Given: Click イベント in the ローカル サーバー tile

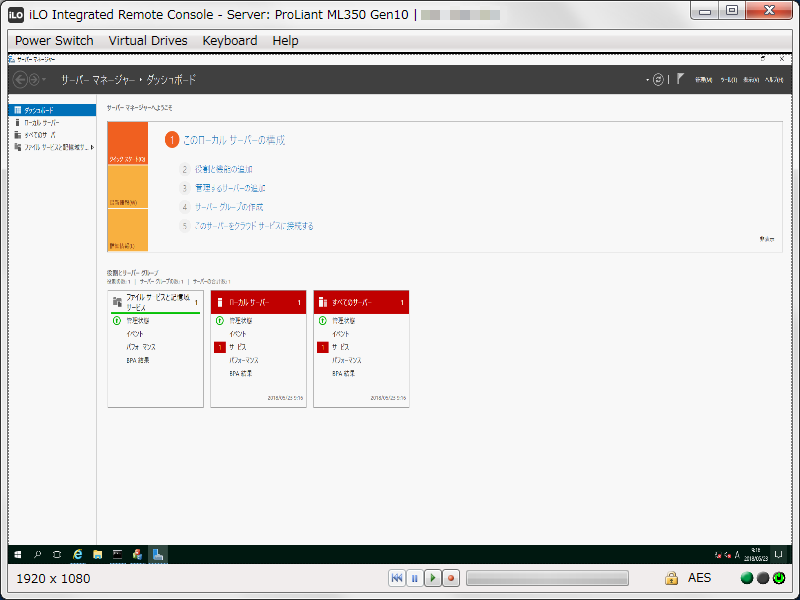Looking at the screenshot, I should point(238,334).
